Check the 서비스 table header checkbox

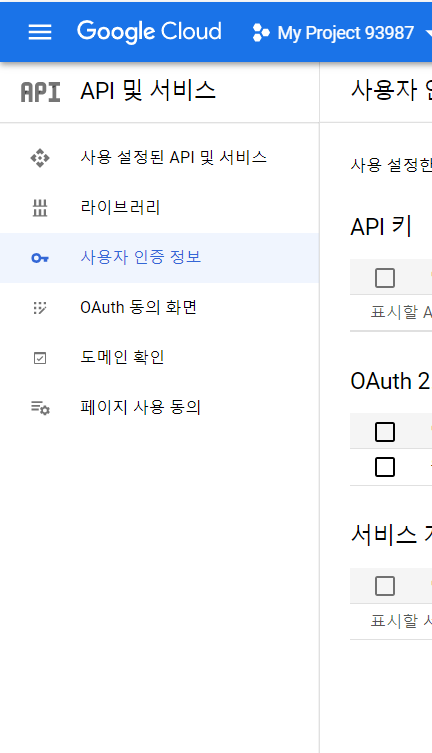[x=385, y=586]
